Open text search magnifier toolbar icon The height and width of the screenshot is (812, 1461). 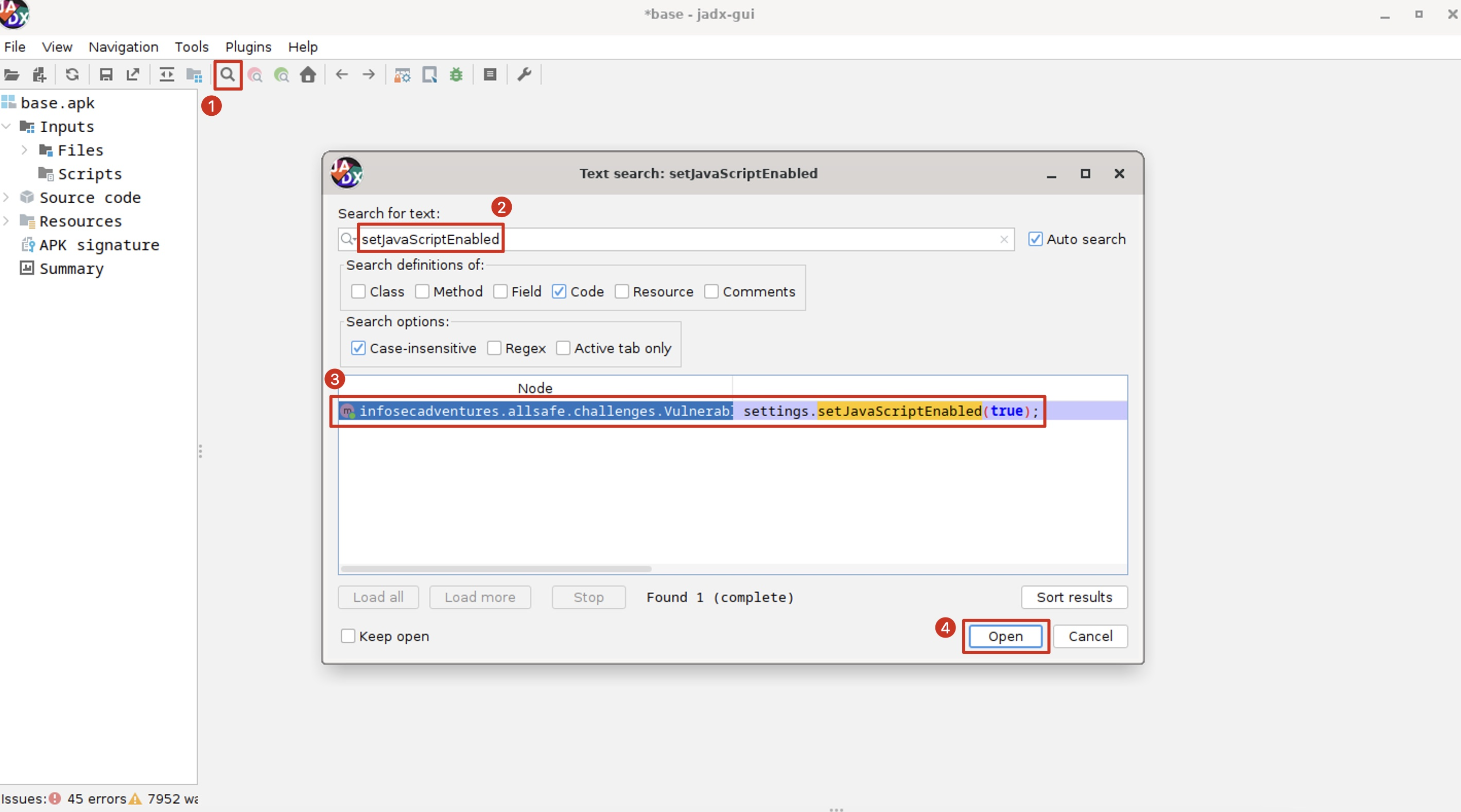(228, 74)
